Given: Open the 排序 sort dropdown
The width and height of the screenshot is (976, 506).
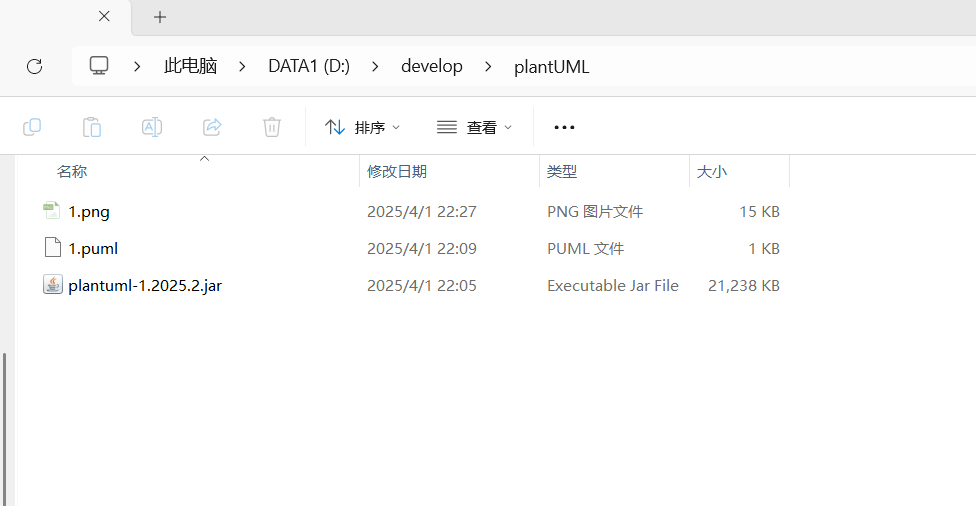Looking at the screenshot, I should [x=362, y=127].
